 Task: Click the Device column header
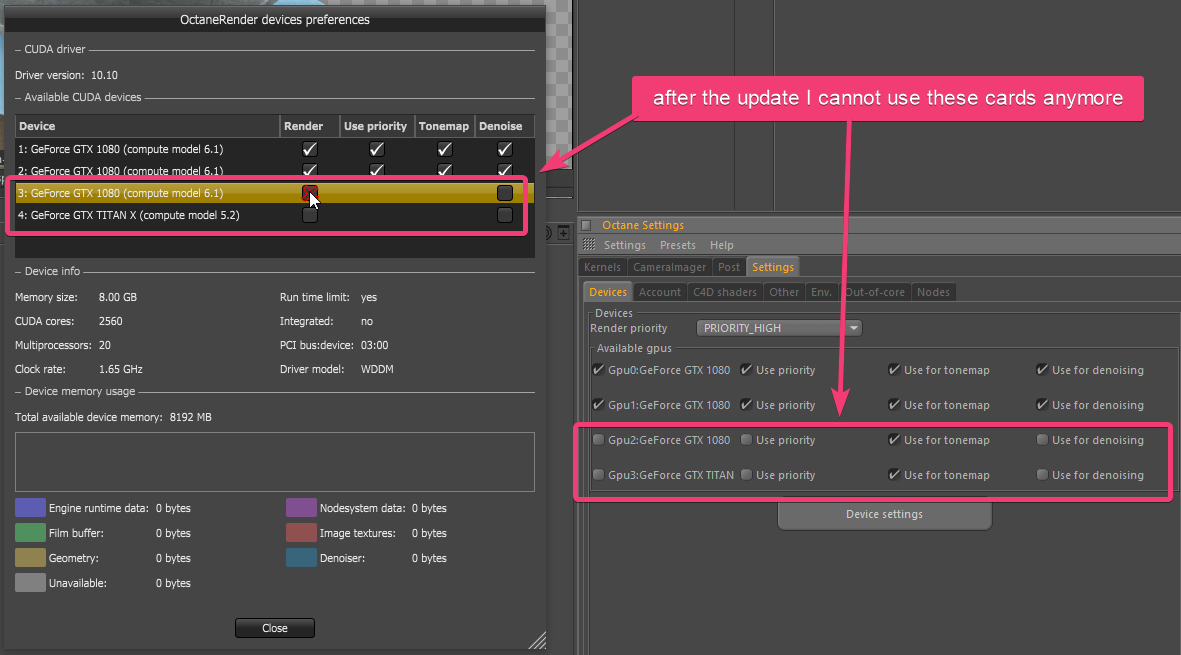click(147, 126)
